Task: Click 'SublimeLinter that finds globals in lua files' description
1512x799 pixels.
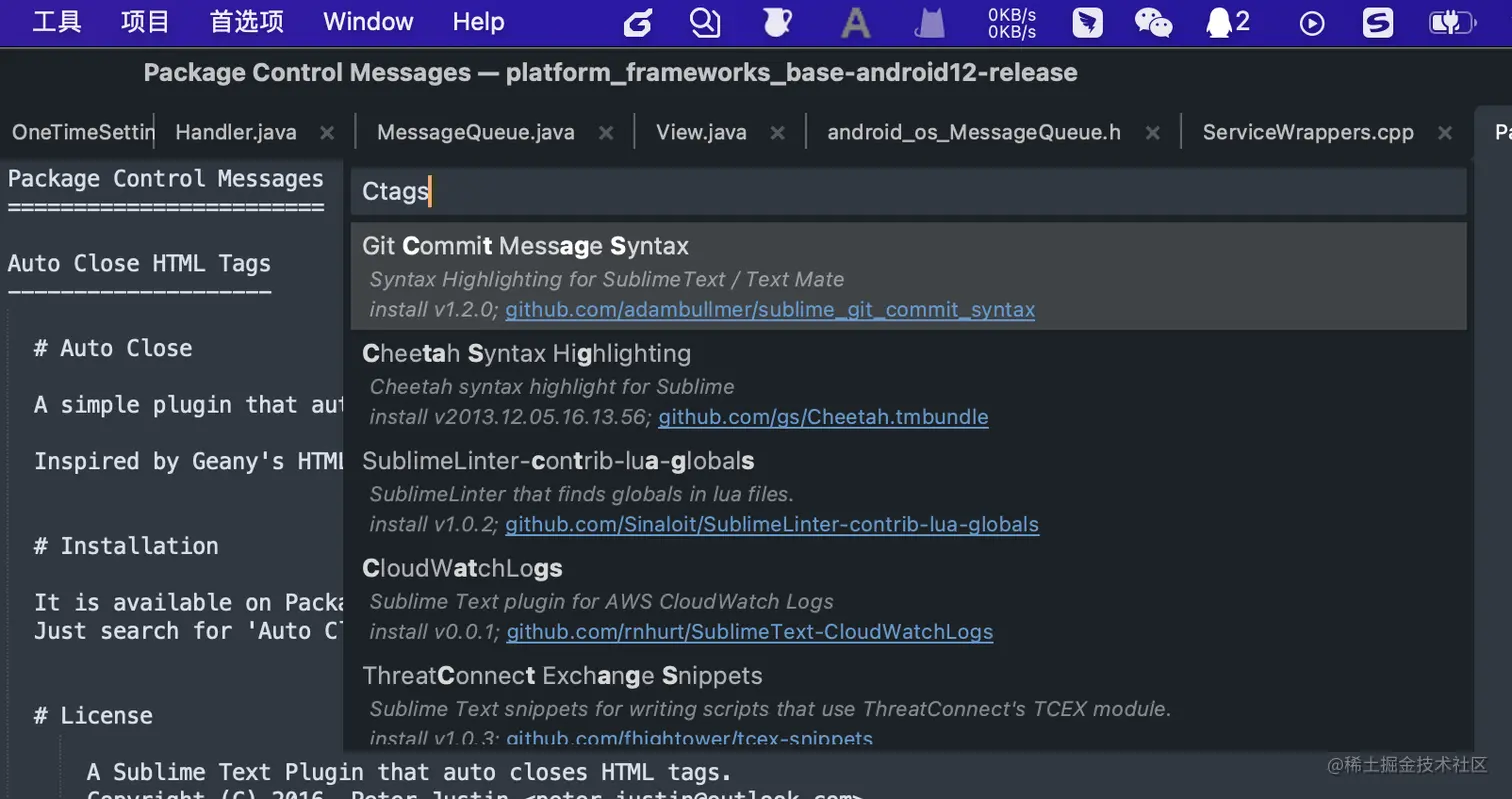Action: click(x=581, y=494)
